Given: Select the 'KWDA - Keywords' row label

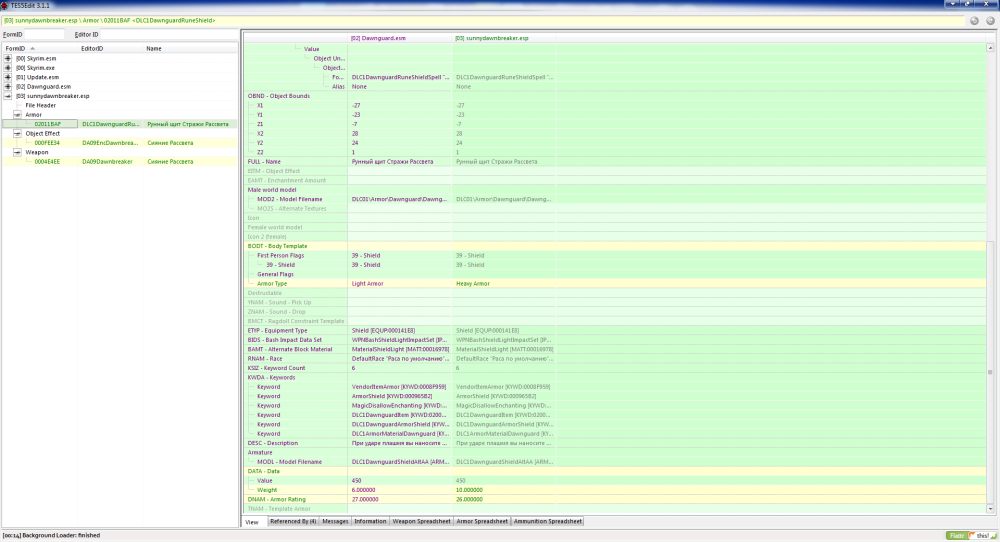Looking at the screenshot, I should pyautogui.click(x=271, y=377).
